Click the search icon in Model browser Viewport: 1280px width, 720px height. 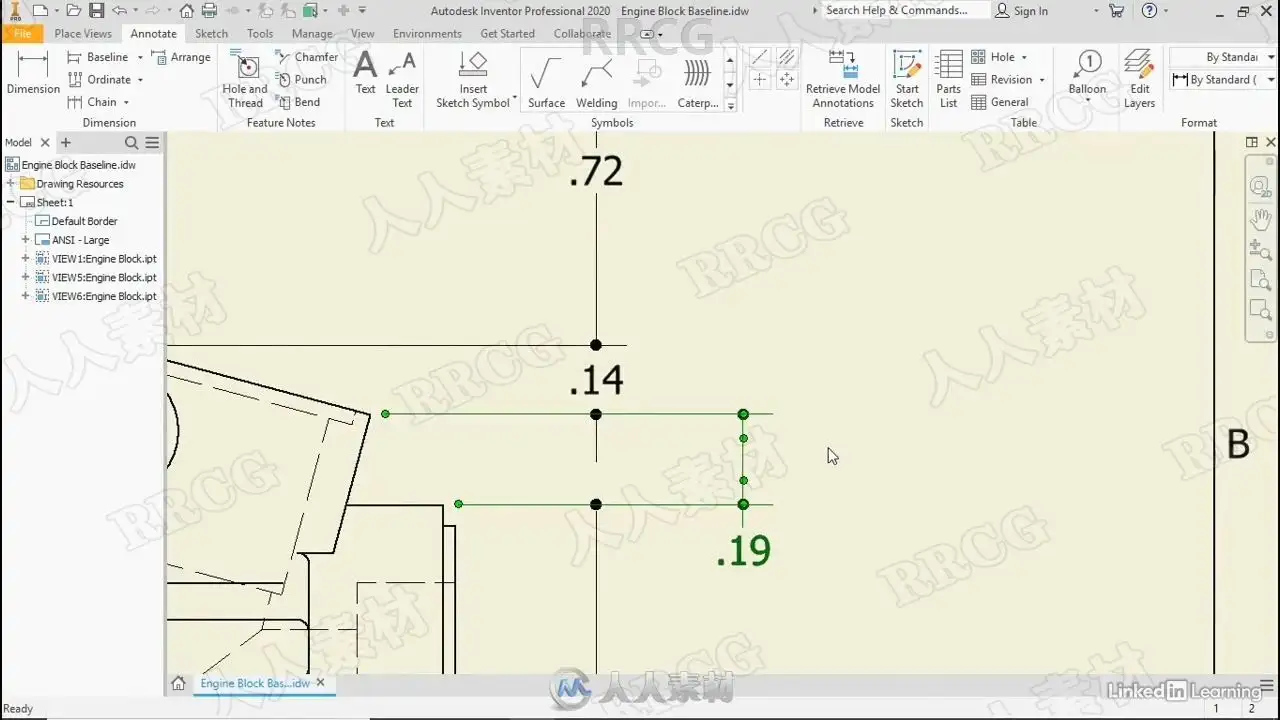131,143
